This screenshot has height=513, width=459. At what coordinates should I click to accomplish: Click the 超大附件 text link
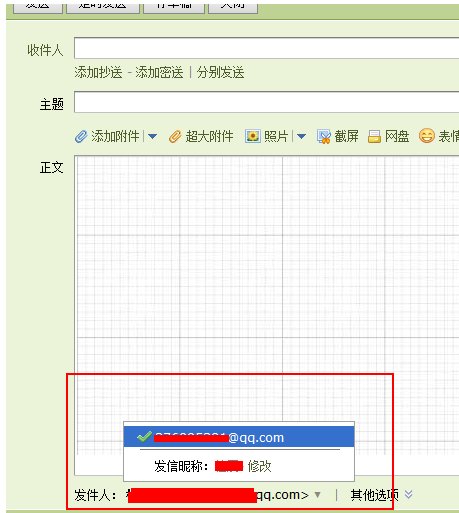tap(209, 136)
